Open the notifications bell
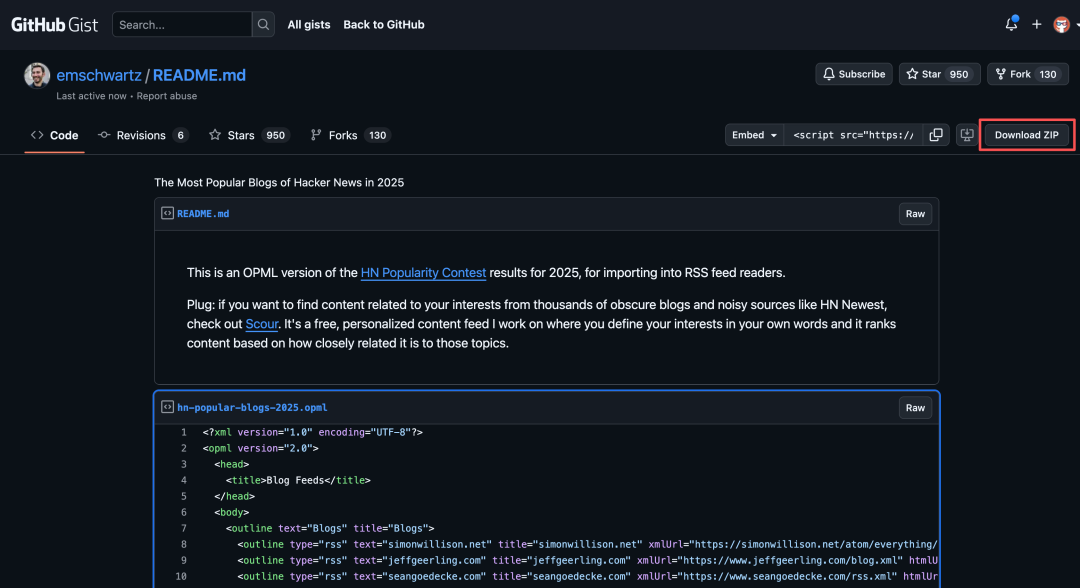This screenshot has height=588, width=1080. (x=1011, y=24)
